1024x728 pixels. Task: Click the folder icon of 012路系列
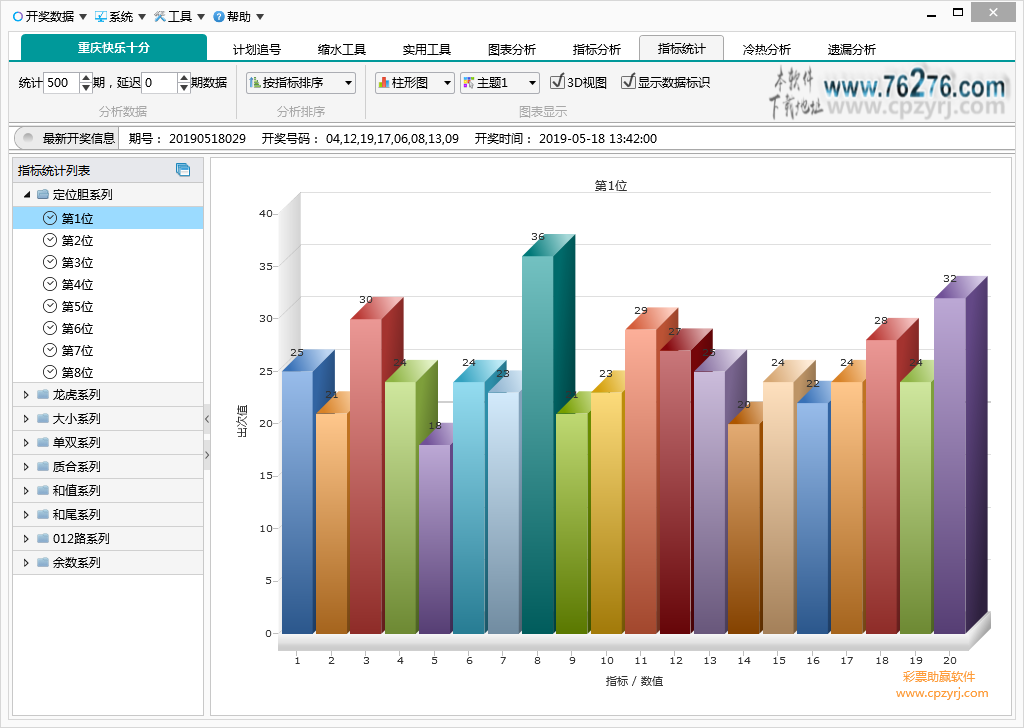43,538
